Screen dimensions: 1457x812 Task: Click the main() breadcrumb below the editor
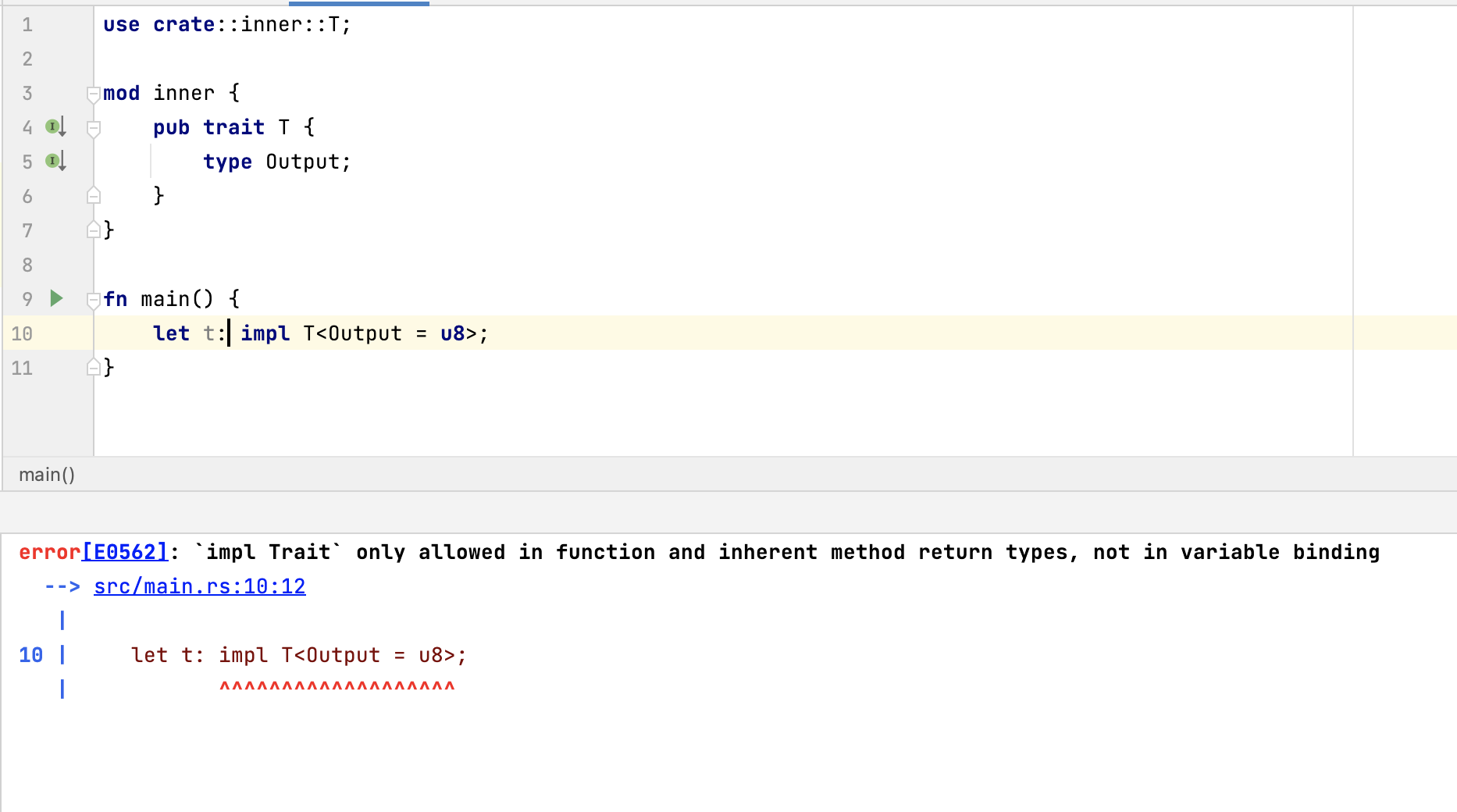(x=47, y=475)
